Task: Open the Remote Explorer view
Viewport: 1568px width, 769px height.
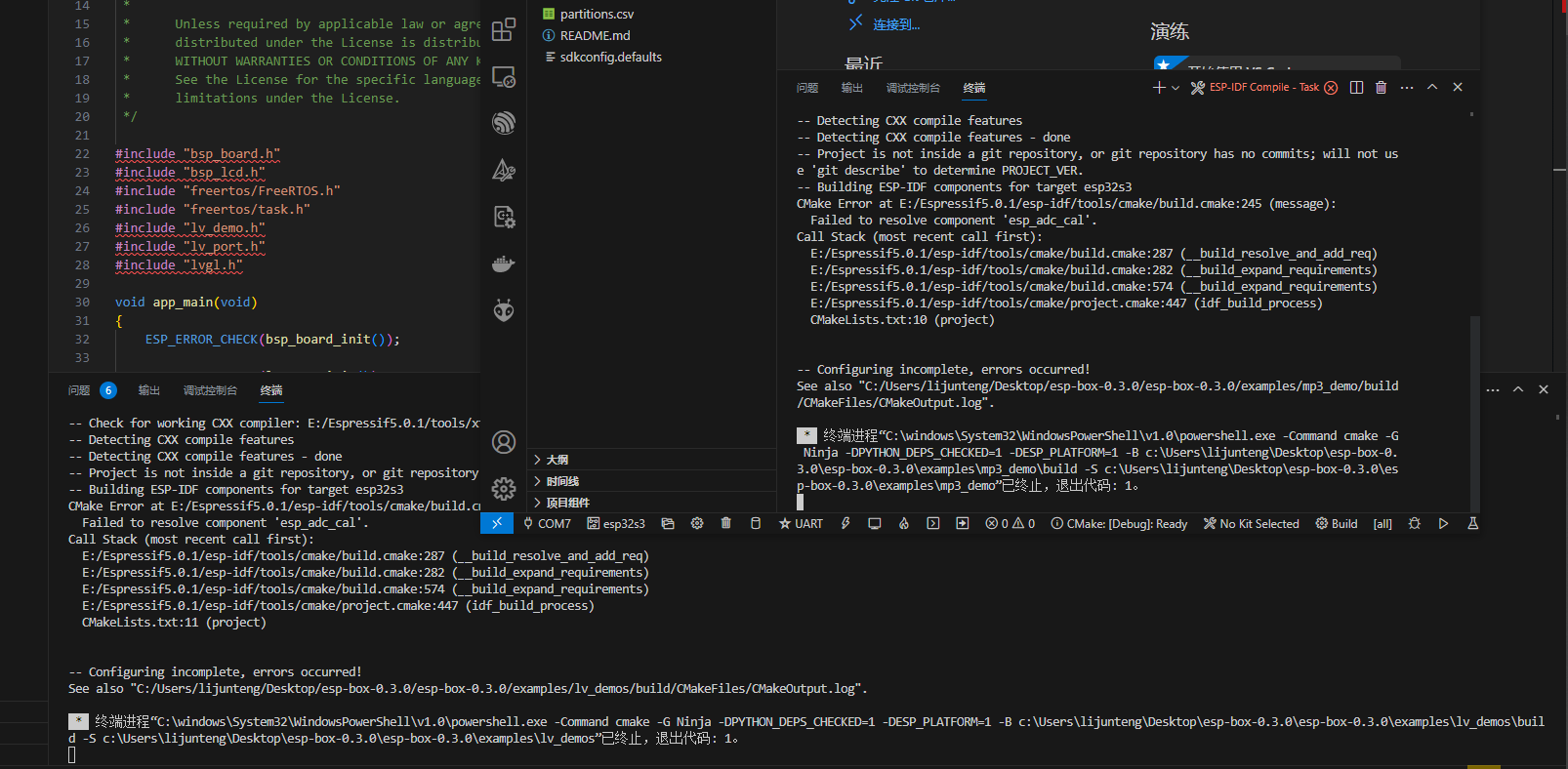Action: (x=504, y=76)
